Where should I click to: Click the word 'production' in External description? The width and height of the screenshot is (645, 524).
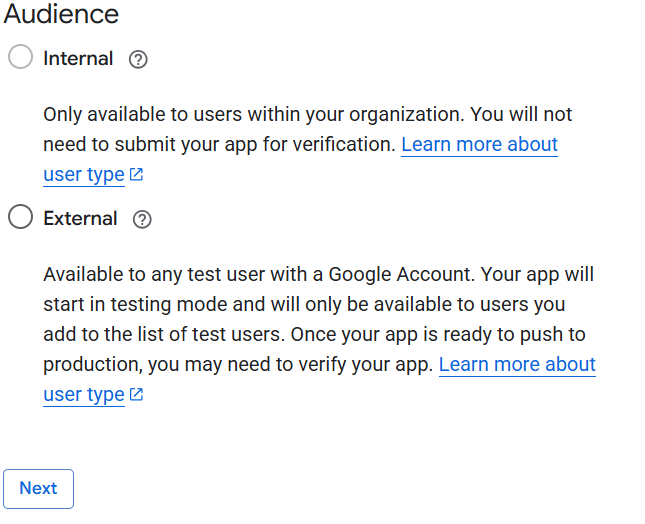coord(91,365)
